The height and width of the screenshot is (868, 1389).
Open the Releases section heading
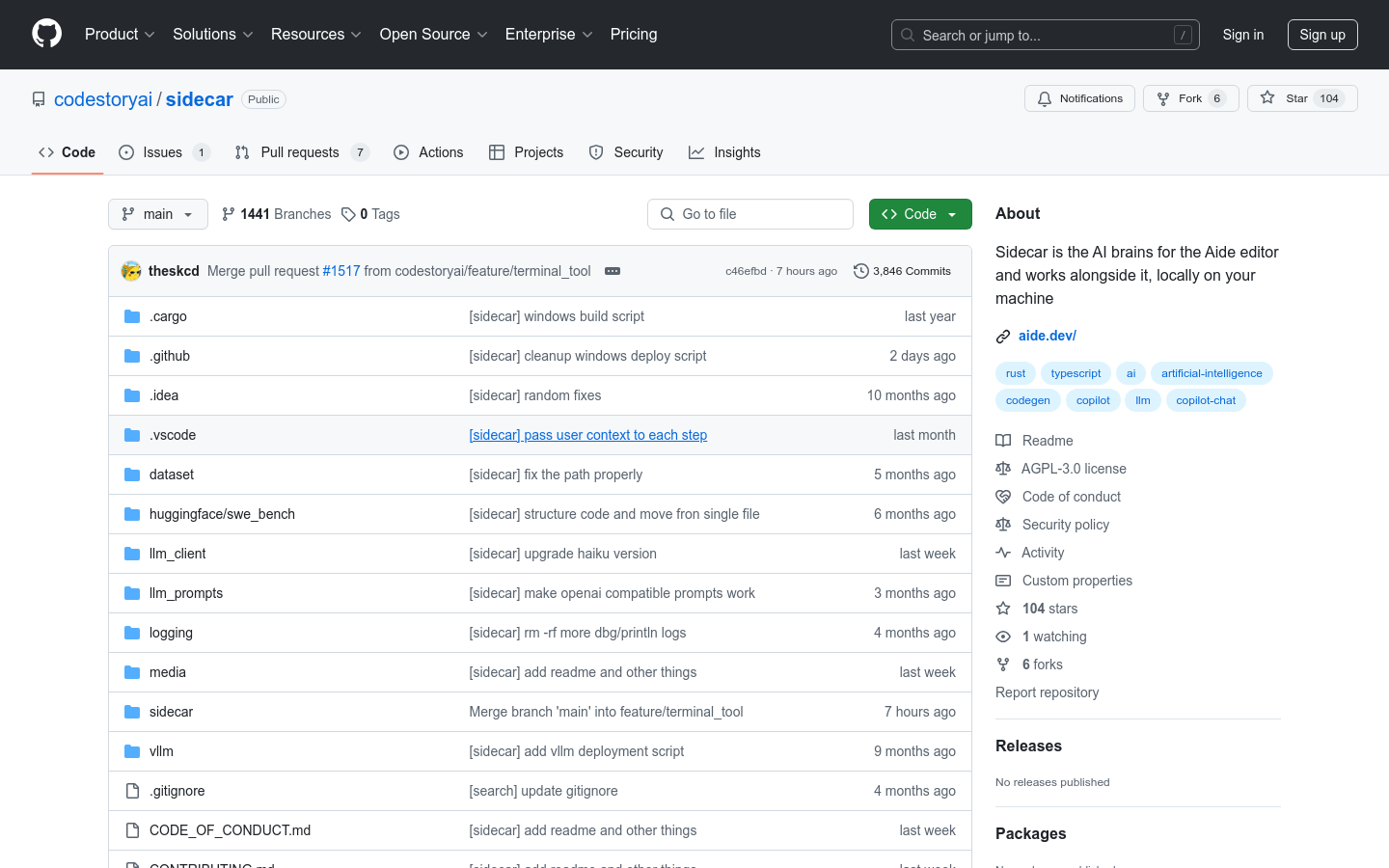1028,746
